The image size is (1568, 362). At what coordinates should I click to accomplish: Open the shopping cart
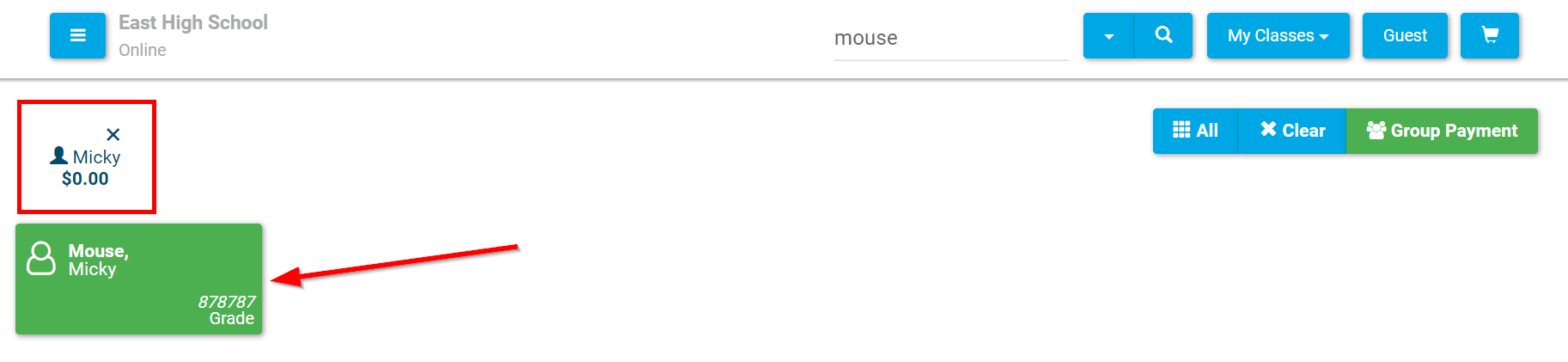tap(1490, 35)
